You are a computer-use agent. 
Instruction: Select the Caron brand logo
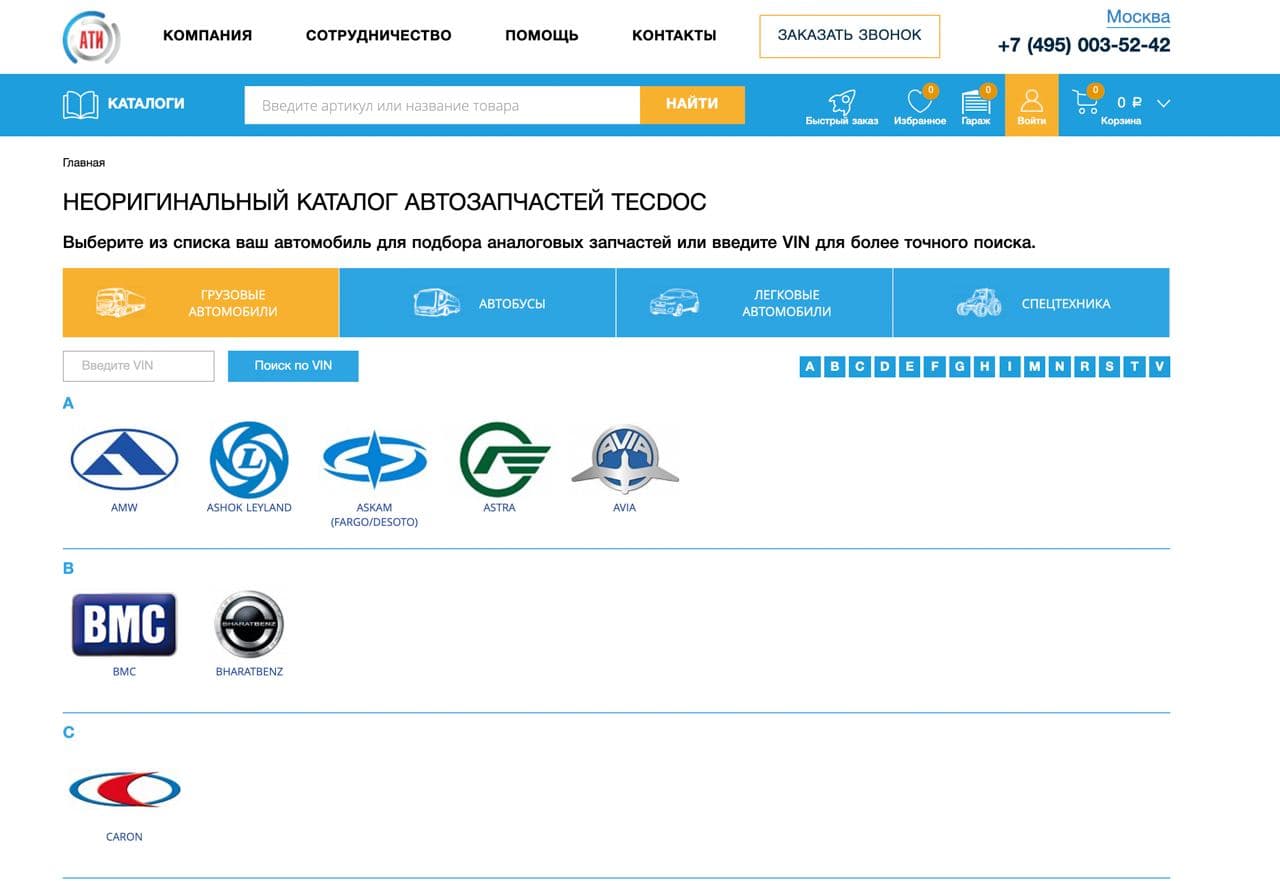[x=124, y=790]
